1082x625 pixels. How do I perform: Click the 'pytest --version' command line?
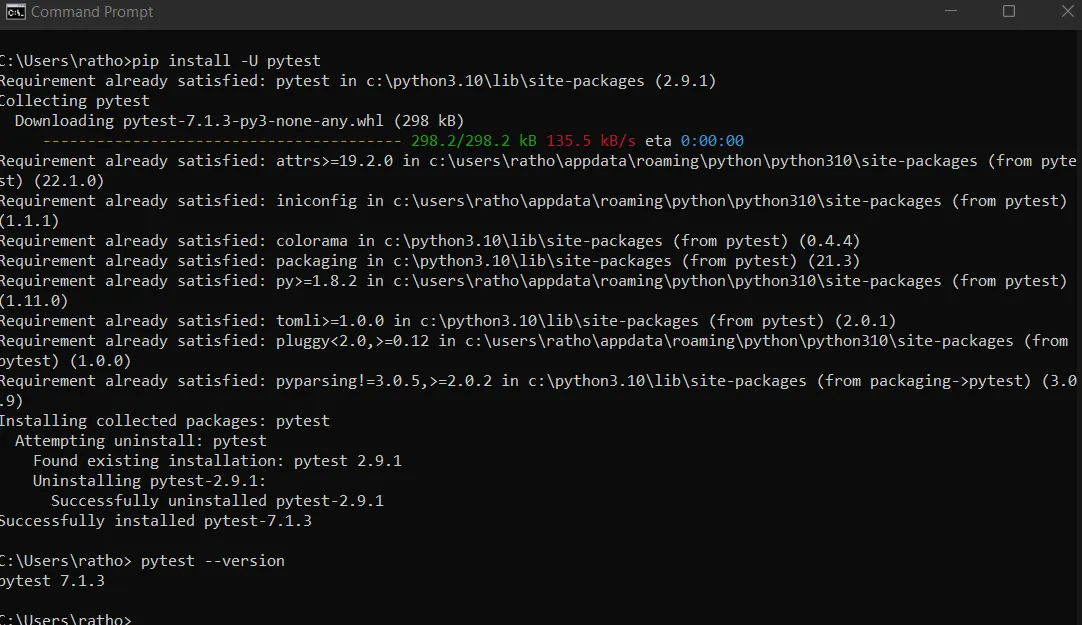point(142,561)
